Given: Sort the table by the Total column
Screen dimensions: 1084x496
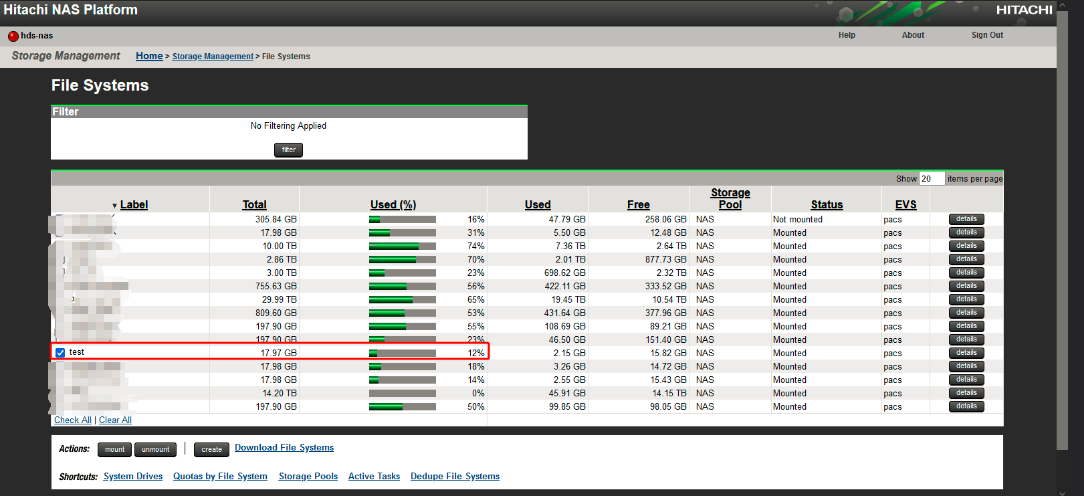Looking at the screenshot, I should (x=254, y=204).
